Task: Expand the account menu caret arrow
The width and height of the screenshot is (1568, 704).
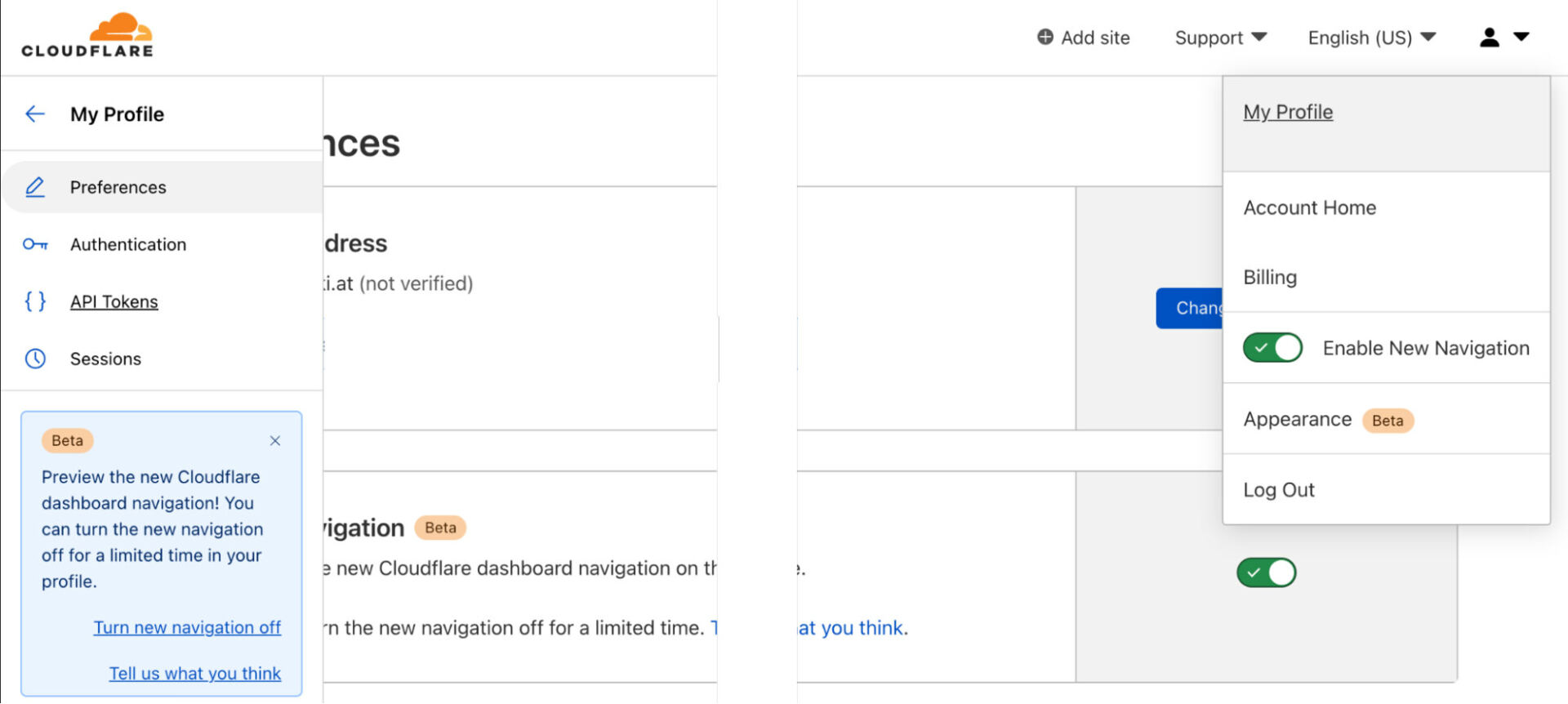Action: click(1521, 38)
